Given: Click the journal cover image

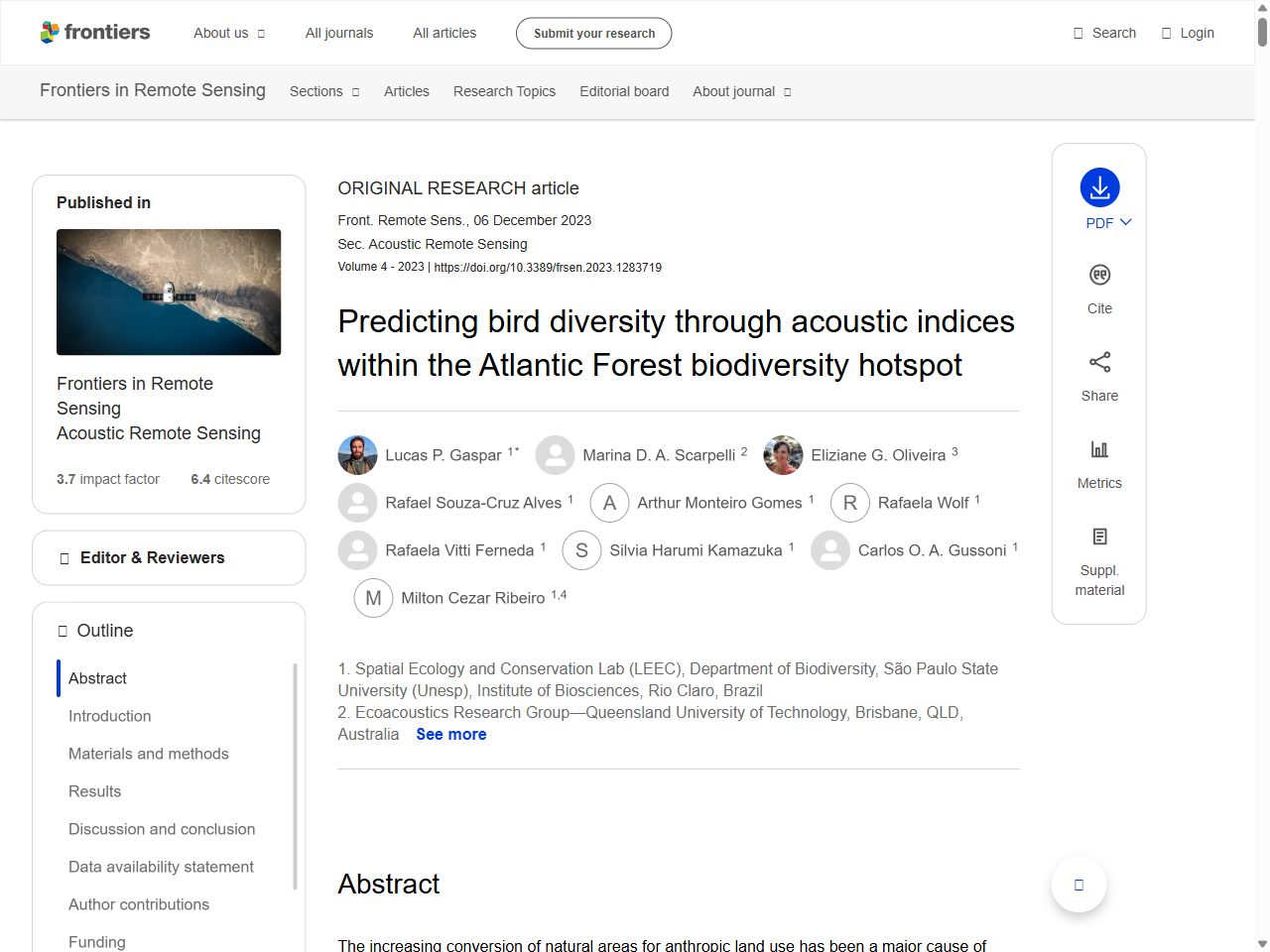Looking at the screenshot, I should [x=168, y=292].
